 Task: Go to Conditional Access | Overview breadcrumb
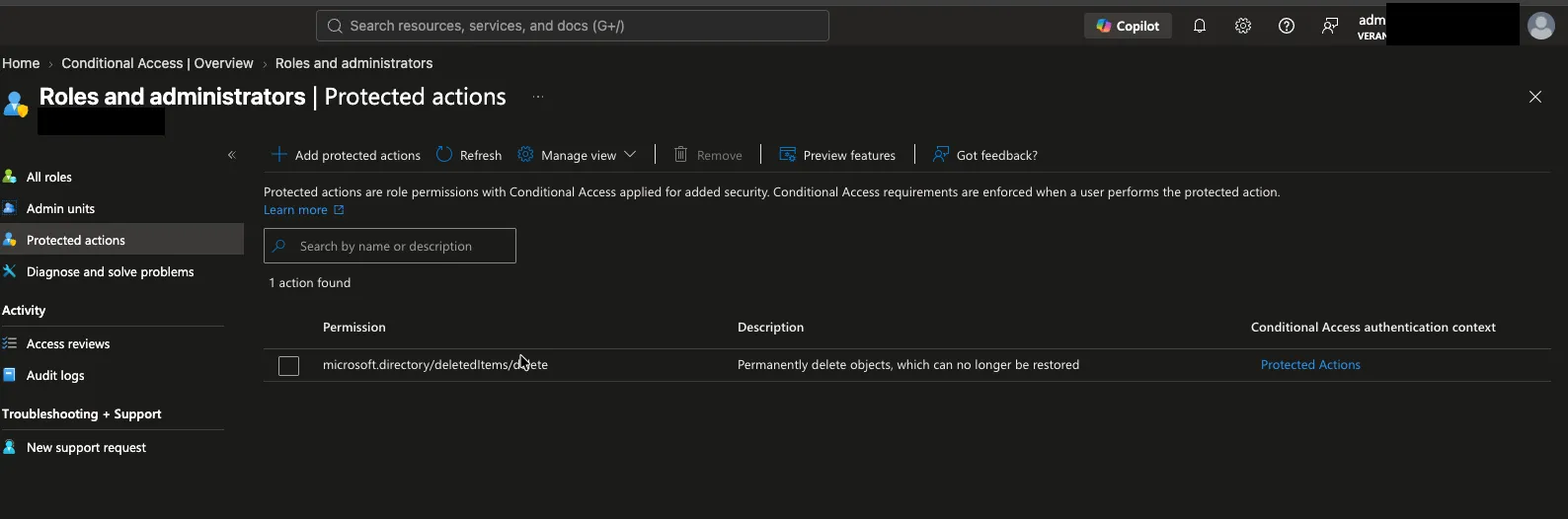point(157,63)
